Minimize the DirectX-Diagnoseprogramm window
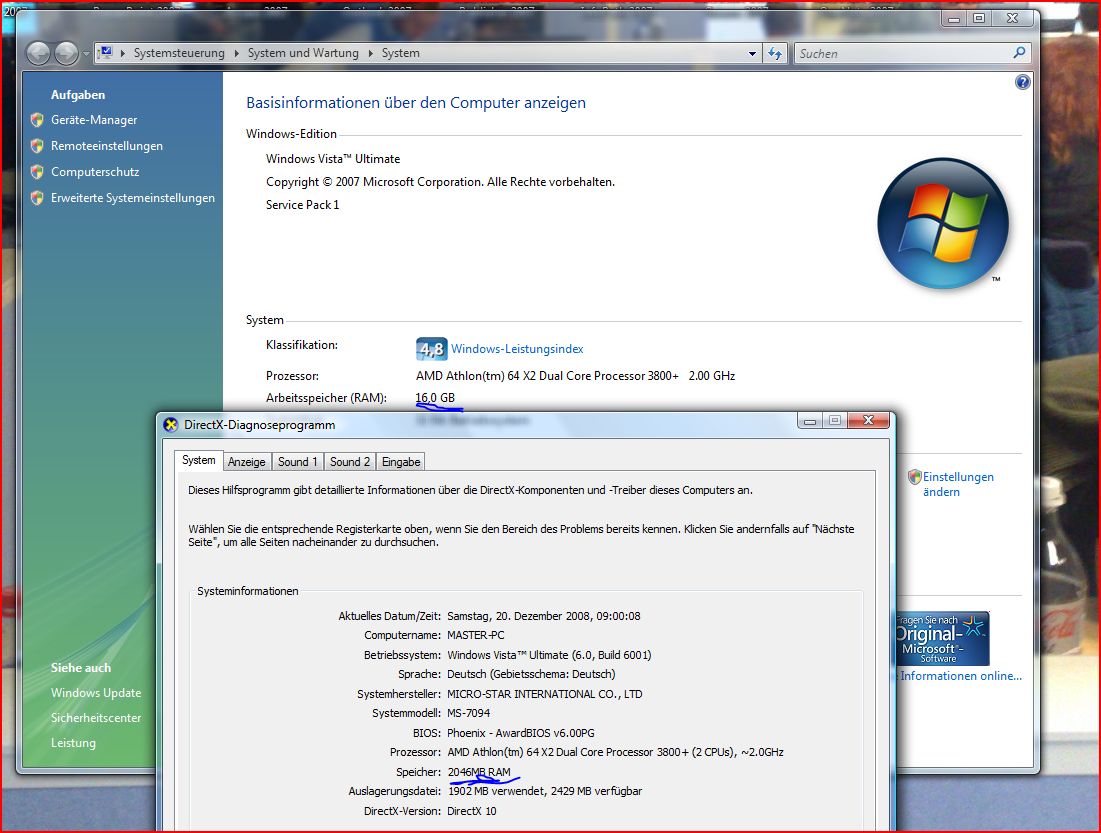Screen dimensions: 1101x833 point(810,421)
